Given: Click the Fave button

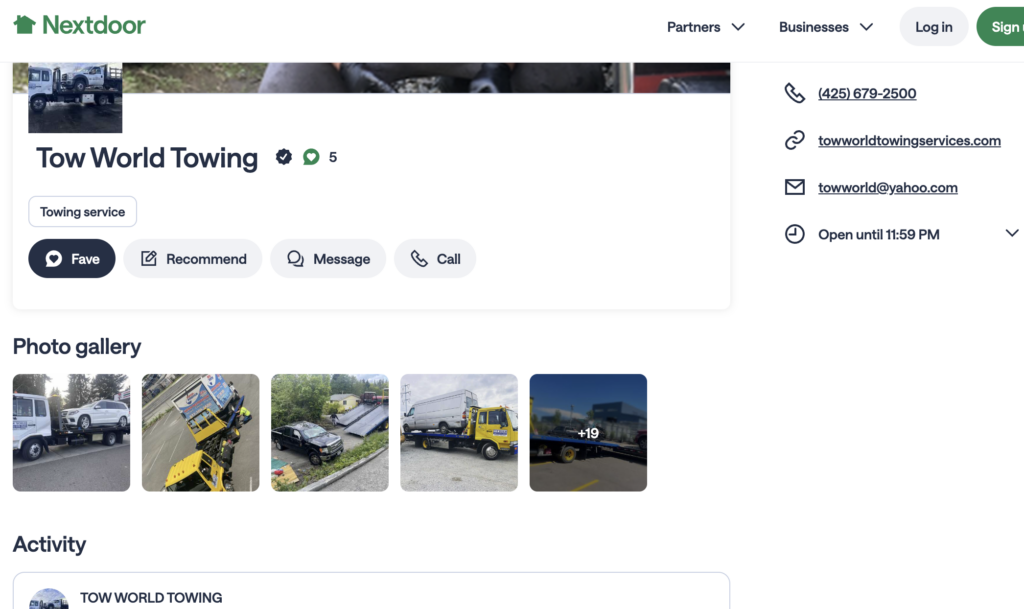Looking at the screenshot, I should coord(72,258).
